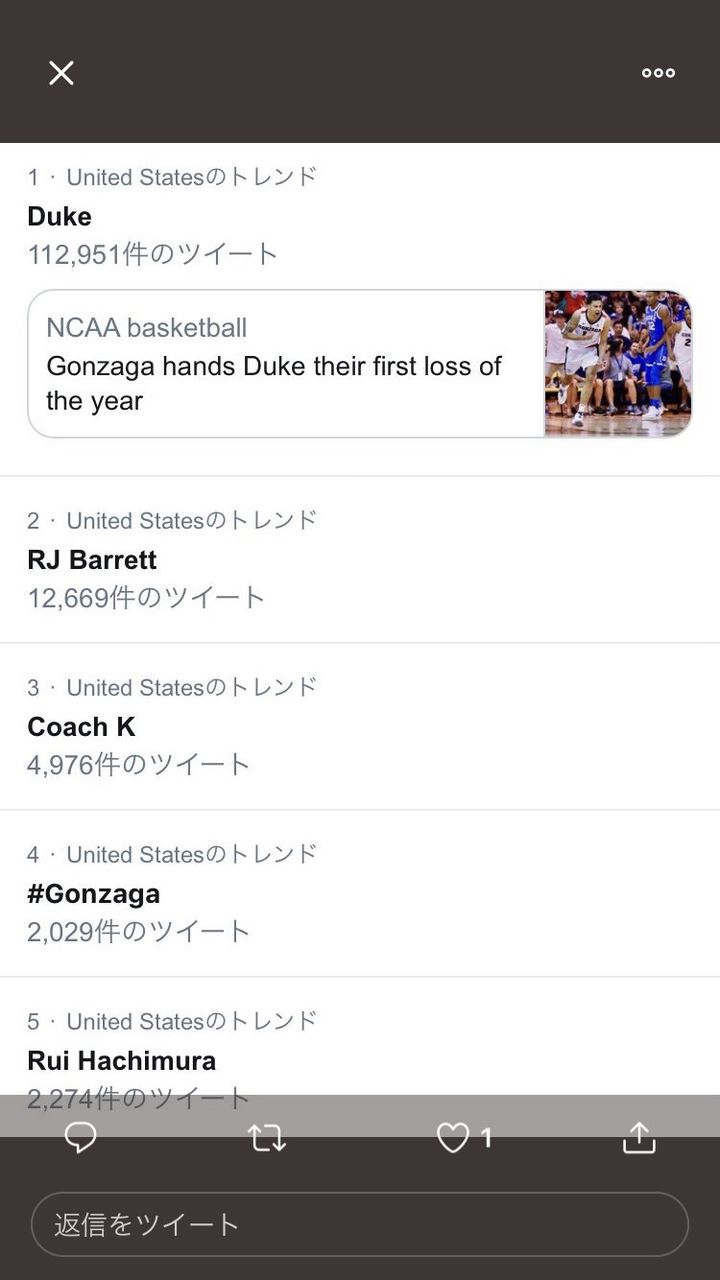The image size is (720, 1280).
Task: Select the Coach K trend
Action: point(81,727)
